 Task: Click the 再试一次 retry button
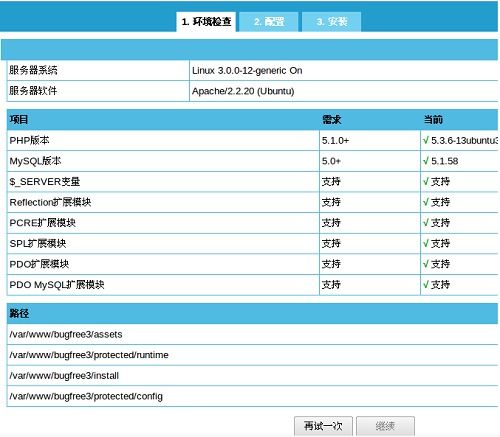323,426
